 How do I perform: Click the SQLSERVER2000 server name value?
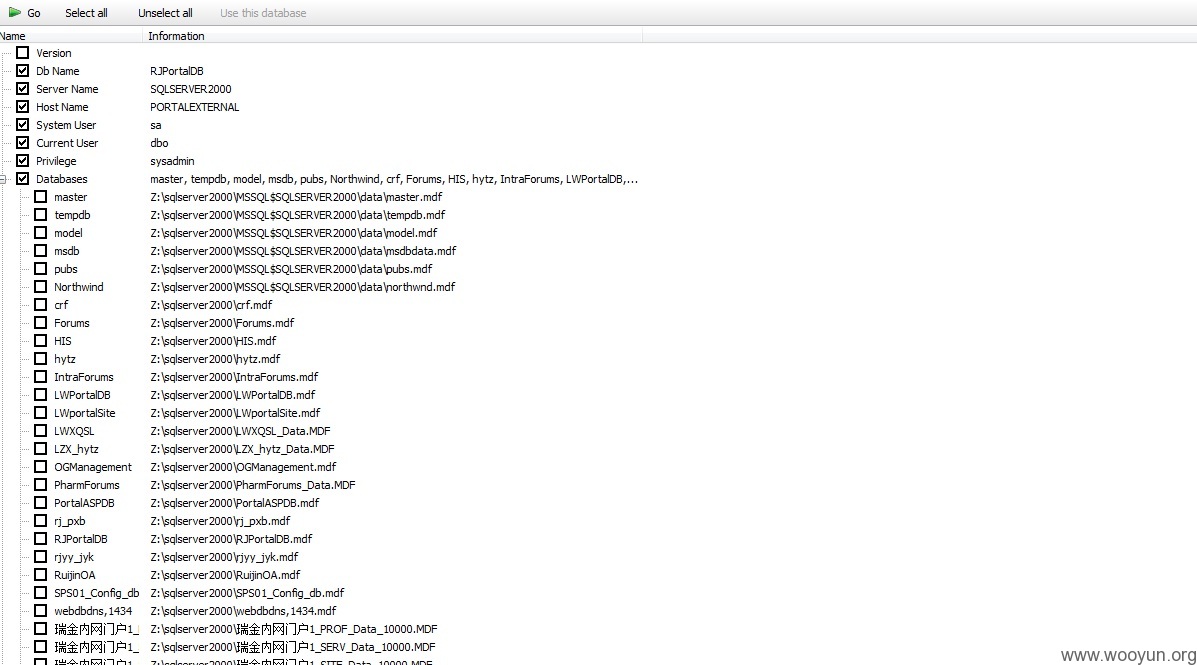click(191, 89)
